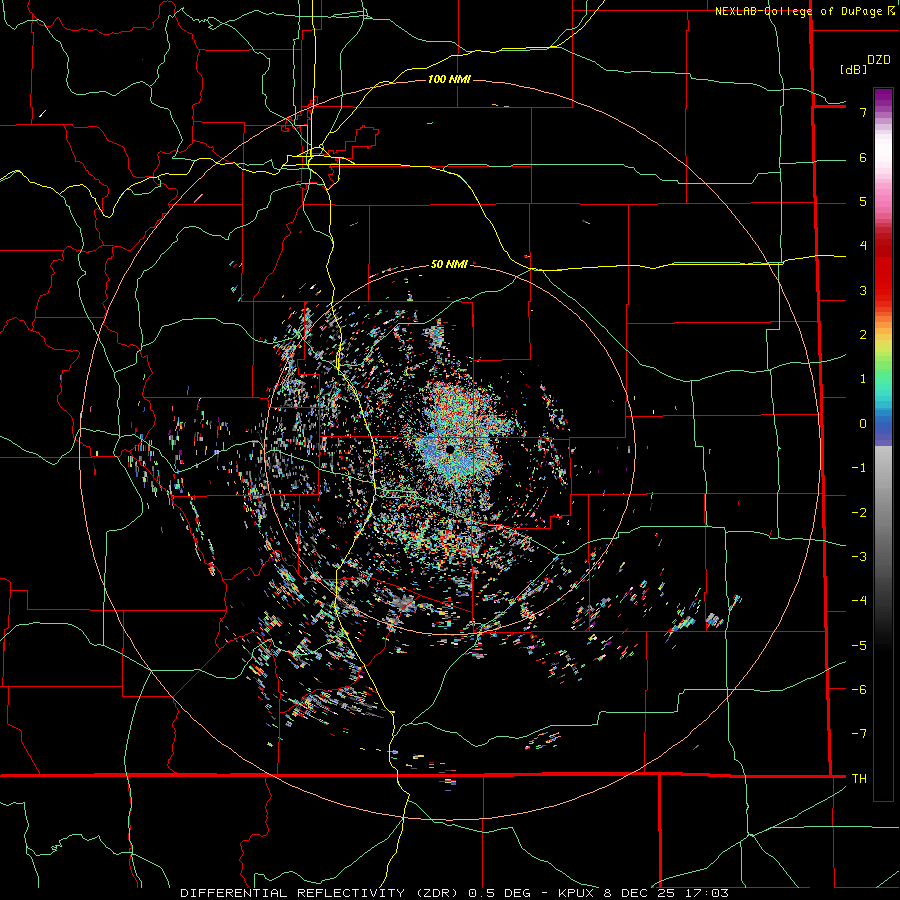Click the [dB] unit label
The image size is (900, 900).
pos(854,69)
